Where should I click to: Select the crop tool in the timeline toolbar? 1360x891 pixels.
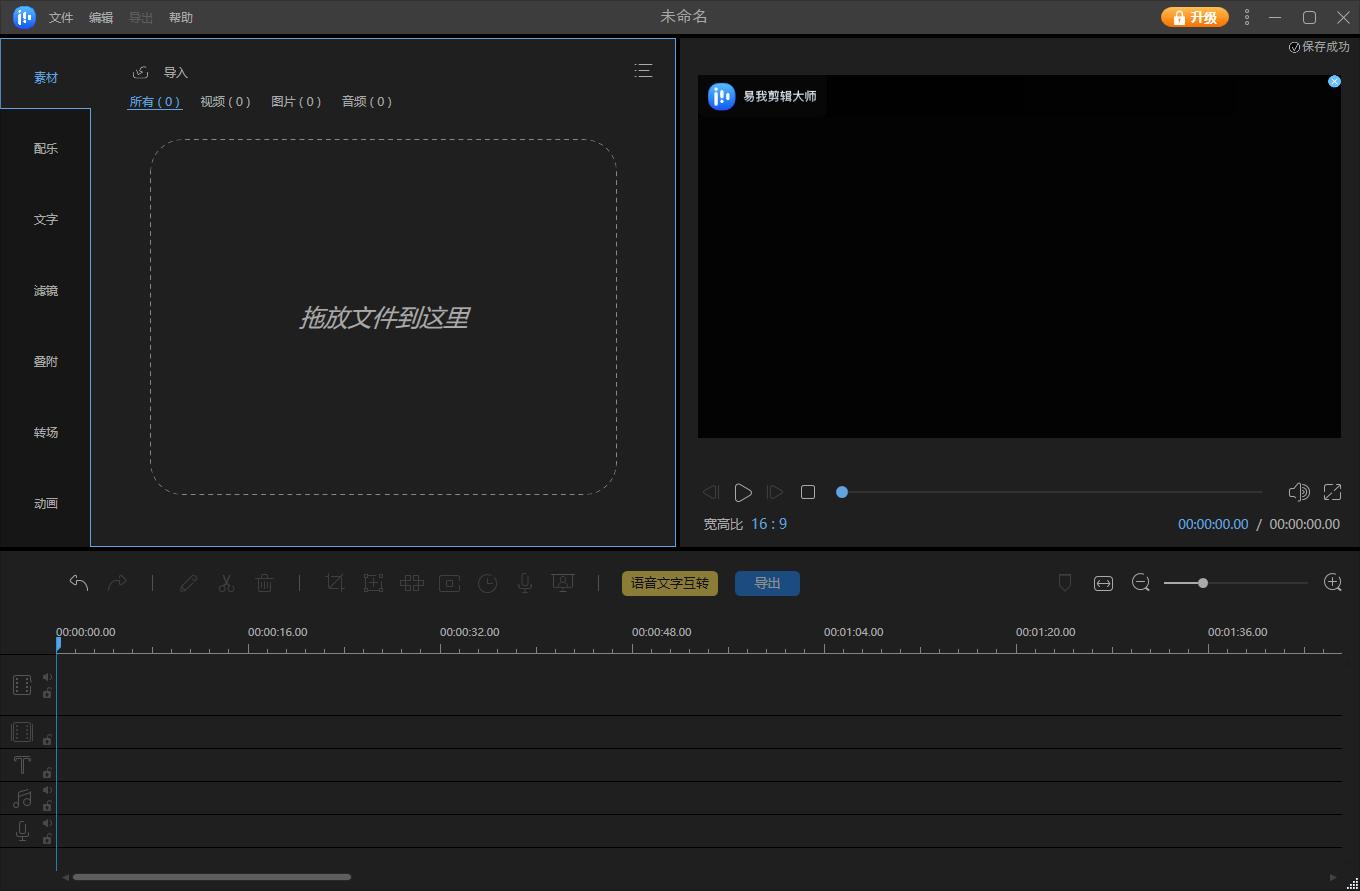pos(335,583)
